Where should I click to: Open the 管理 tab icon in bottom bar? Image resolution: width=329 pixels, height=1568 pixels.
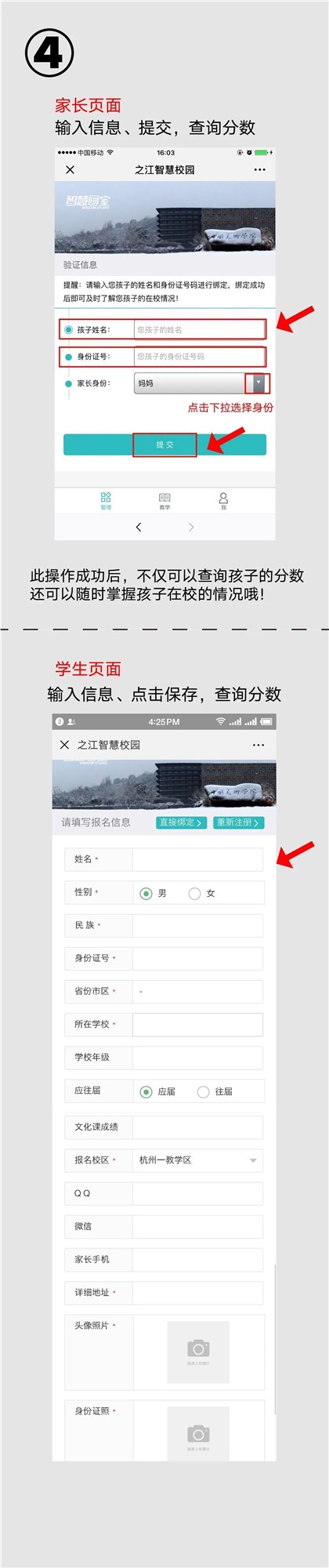(106, 501)
